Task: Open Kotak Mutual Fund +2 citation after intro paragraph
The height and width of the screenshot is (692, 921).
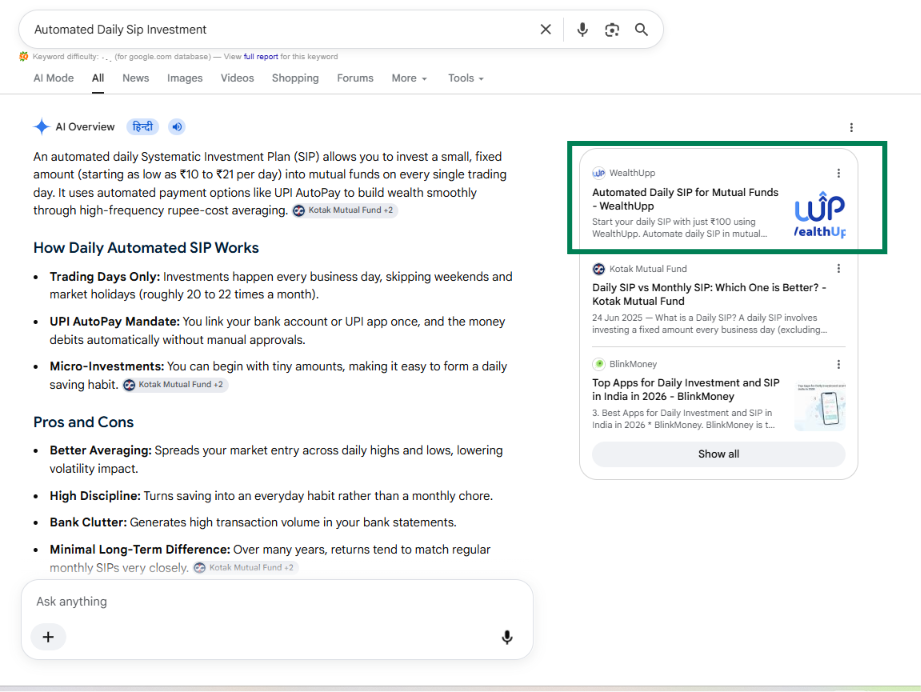Action: tap(345, 210)
